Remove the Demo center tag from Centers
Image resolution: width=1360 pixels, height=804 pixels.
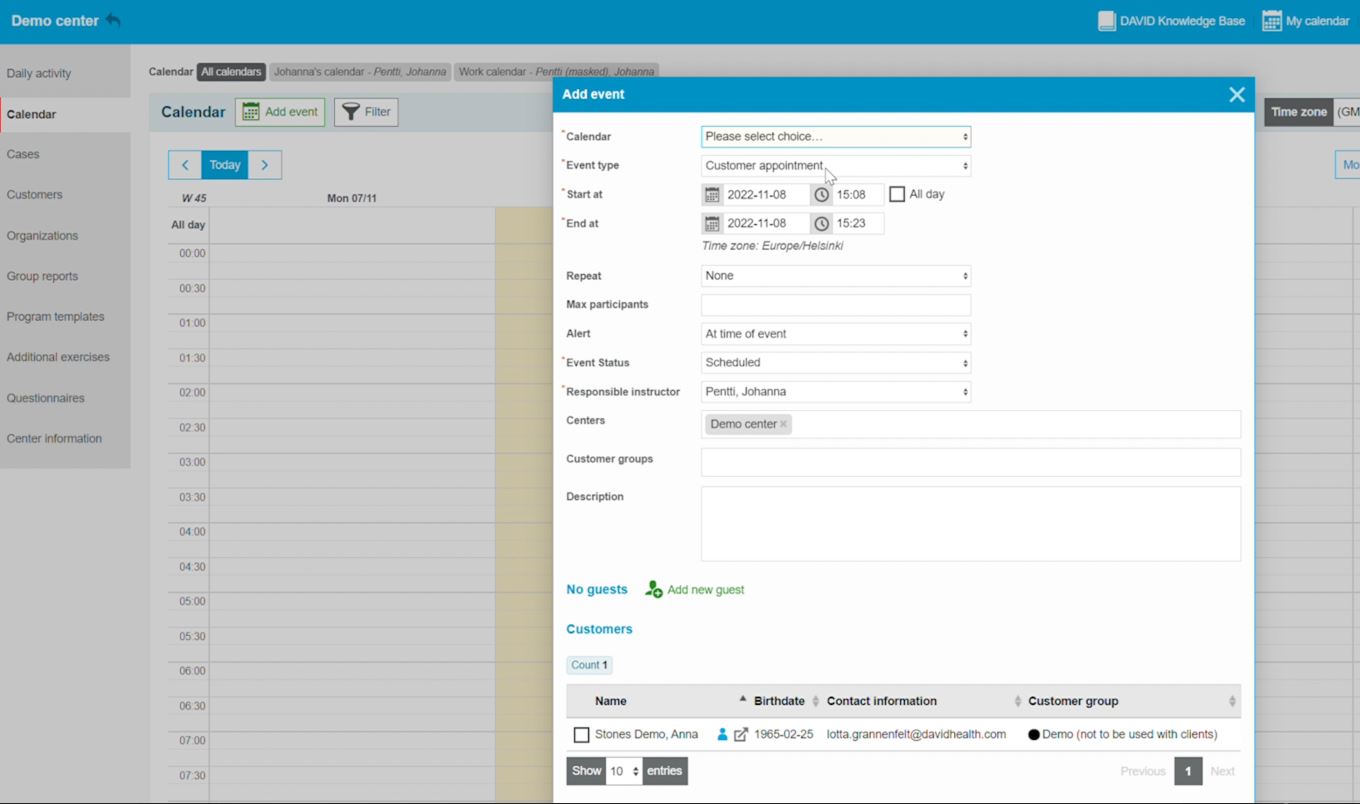(782, 424)
